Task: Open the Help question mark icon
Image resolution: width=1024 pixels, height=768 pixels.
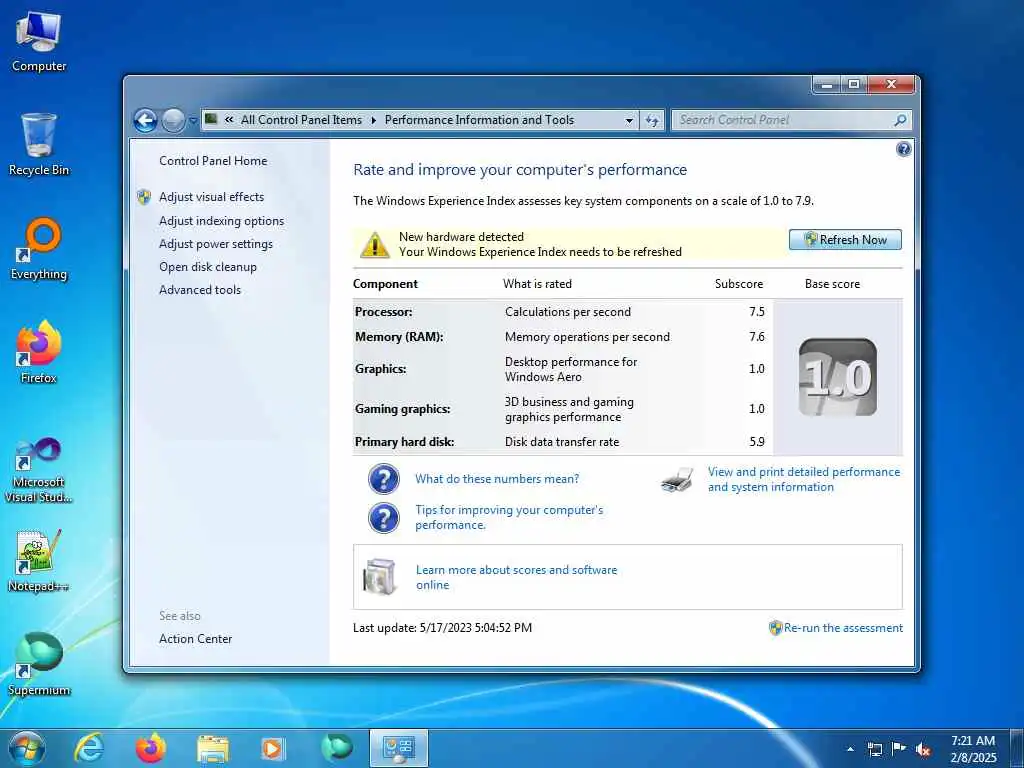Action: (x=903, y=150)
